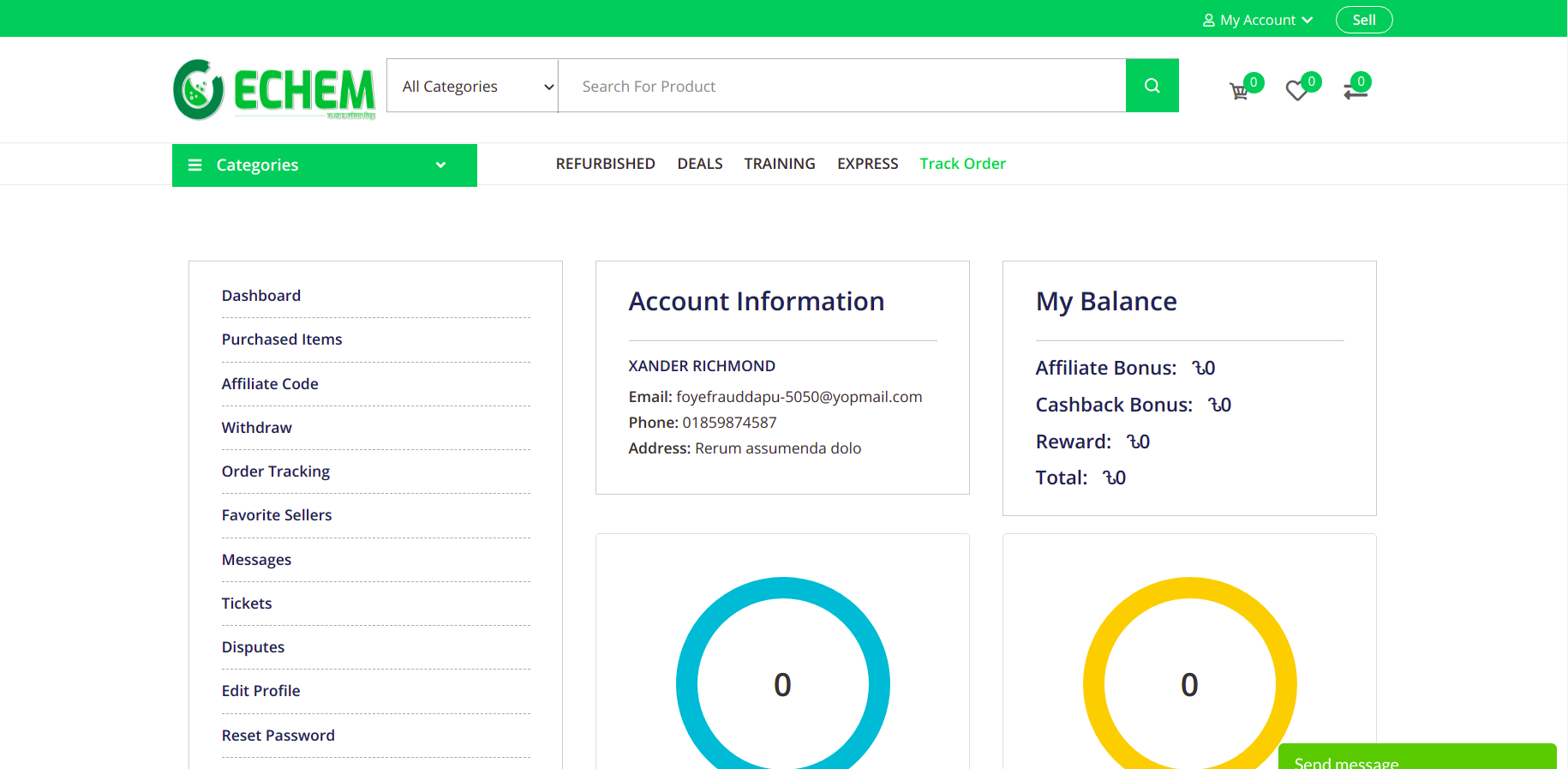Click the green search magnifier button

[x=1152, y=86]
